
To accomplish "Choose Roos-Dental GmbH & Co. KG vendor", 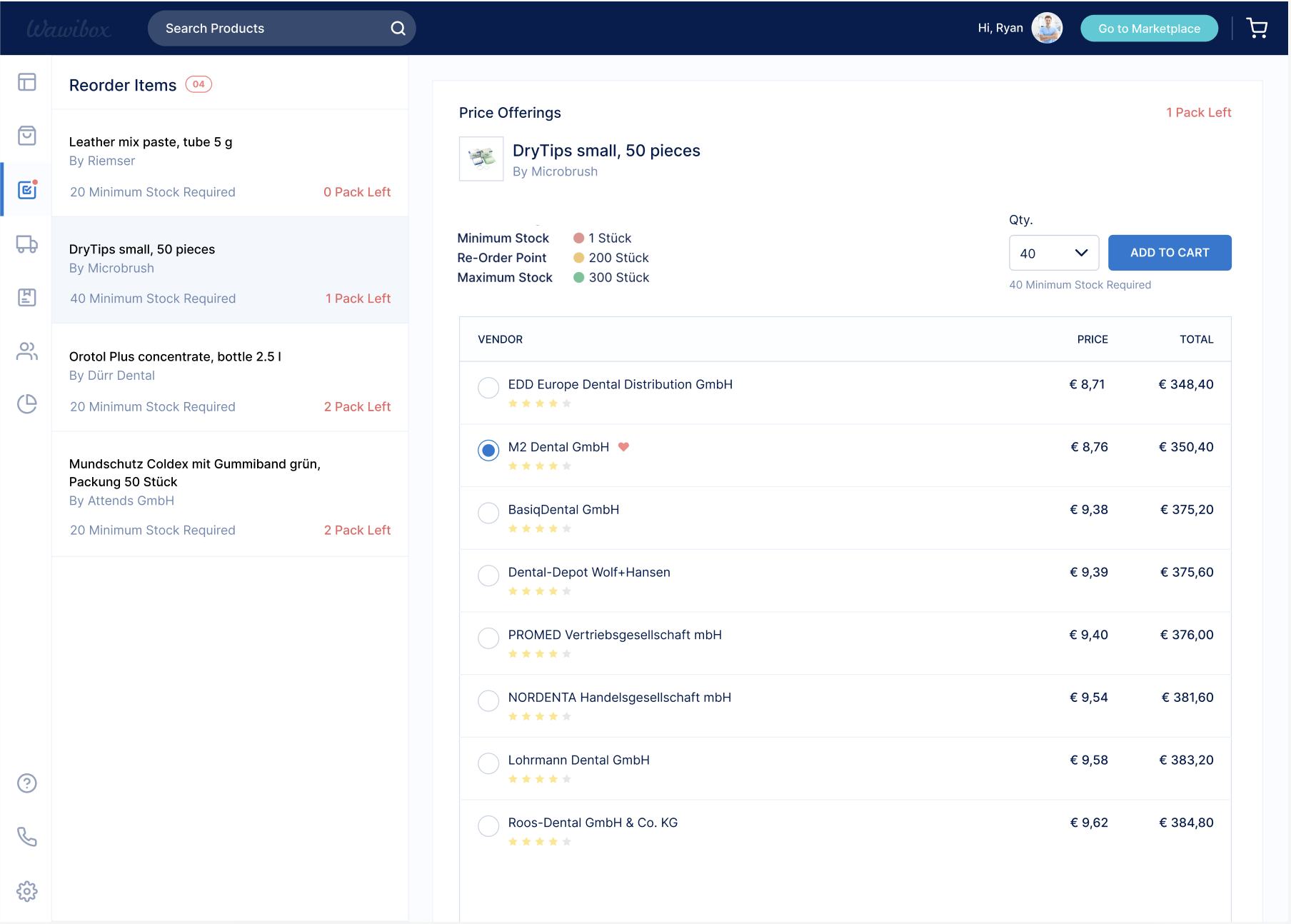I will pos(488,826).
